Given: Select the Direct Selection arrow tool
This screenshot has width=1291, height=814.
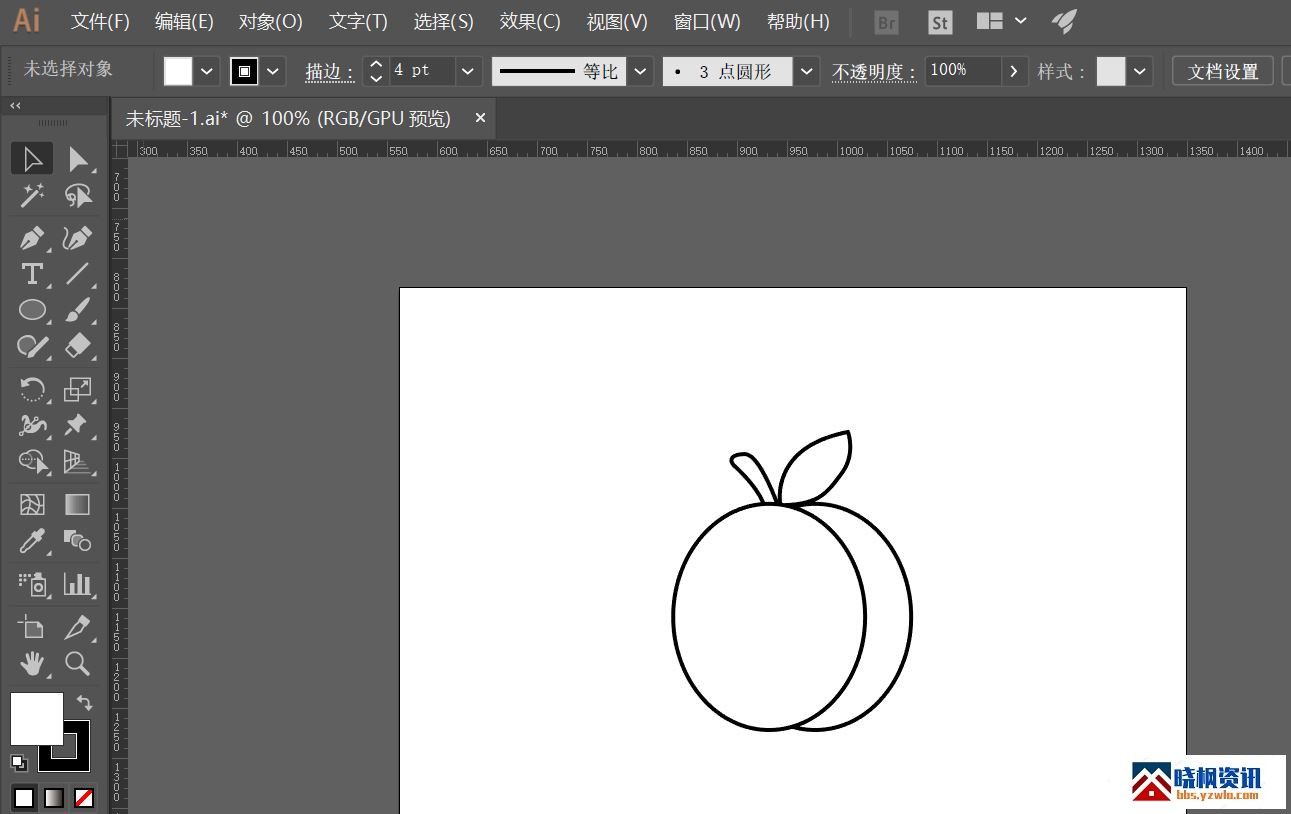Looking at the screenshot, I should point(78,159).
